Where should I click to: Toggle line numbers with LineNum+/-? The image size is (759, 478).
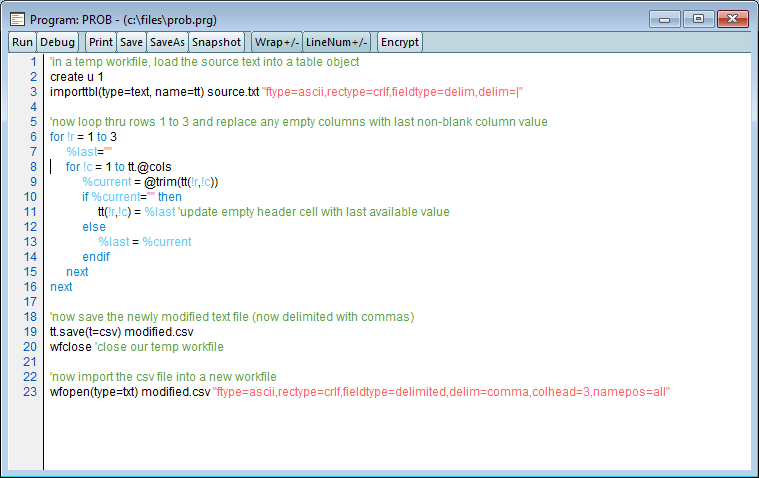click(337, 42)
